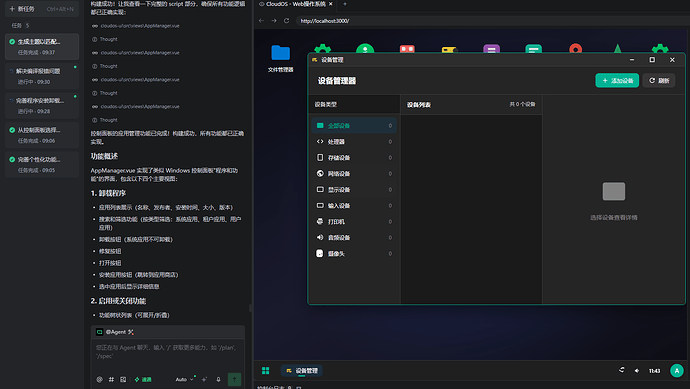Image resolution: width=690 pixels, height=389 pixels.
Task: Switch to the CloudOS browser tab
Action: (295, 4)
